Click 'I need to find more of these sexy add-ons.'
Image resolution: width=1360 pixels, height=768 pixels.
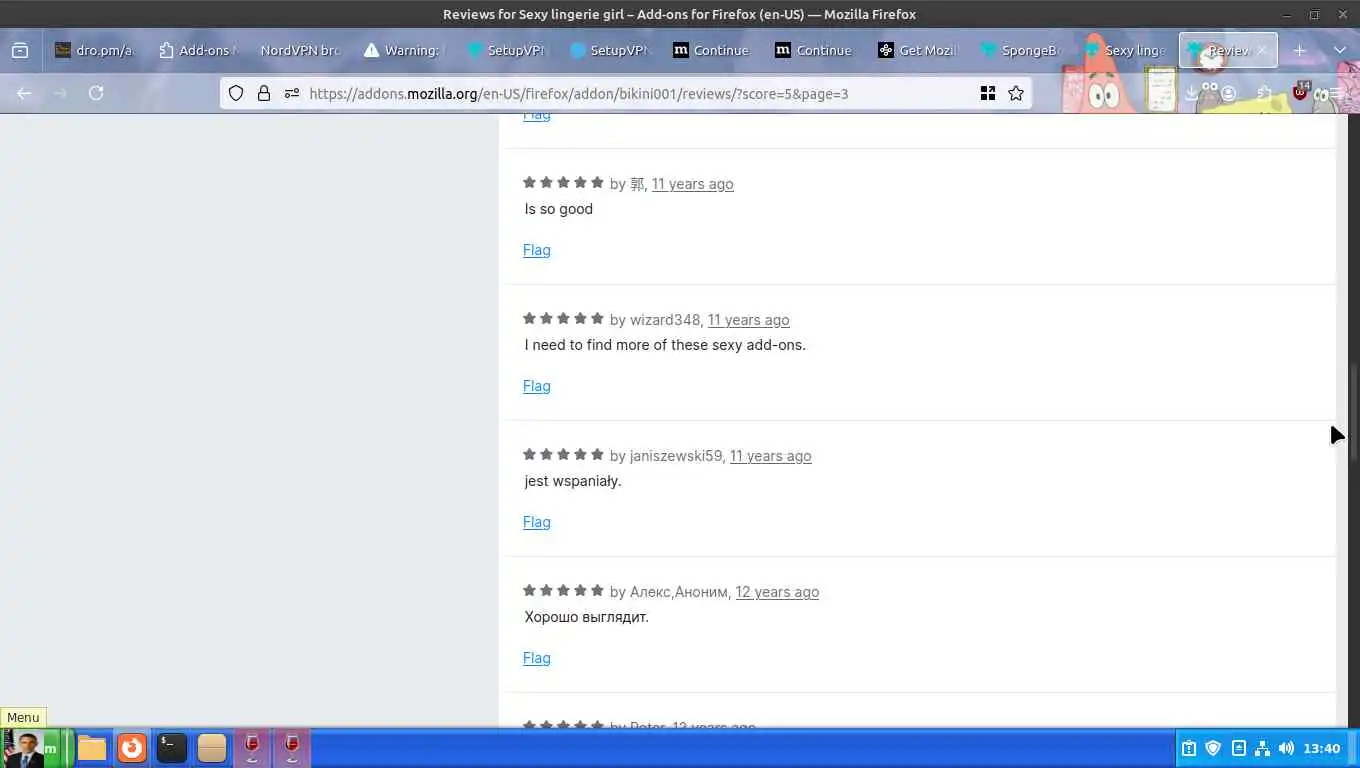click(x=665, y=345)
